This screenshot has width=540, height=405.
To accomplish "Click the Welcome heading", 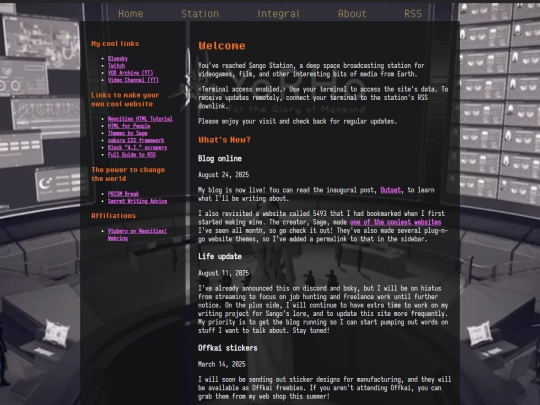I will [x=222, y=46].
